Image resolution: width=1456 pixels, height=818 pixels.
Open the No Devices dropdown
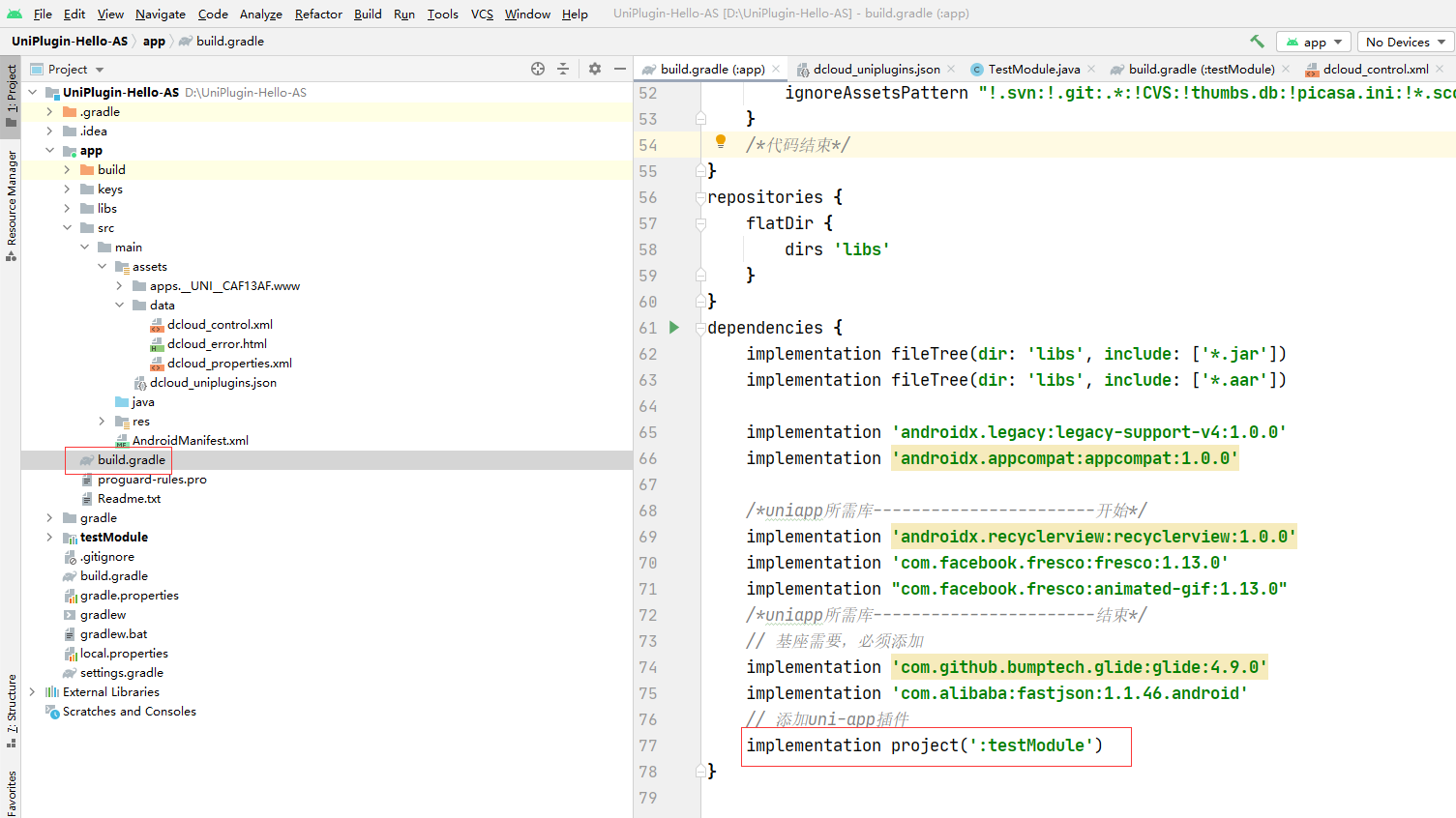tap(1405, 42)
